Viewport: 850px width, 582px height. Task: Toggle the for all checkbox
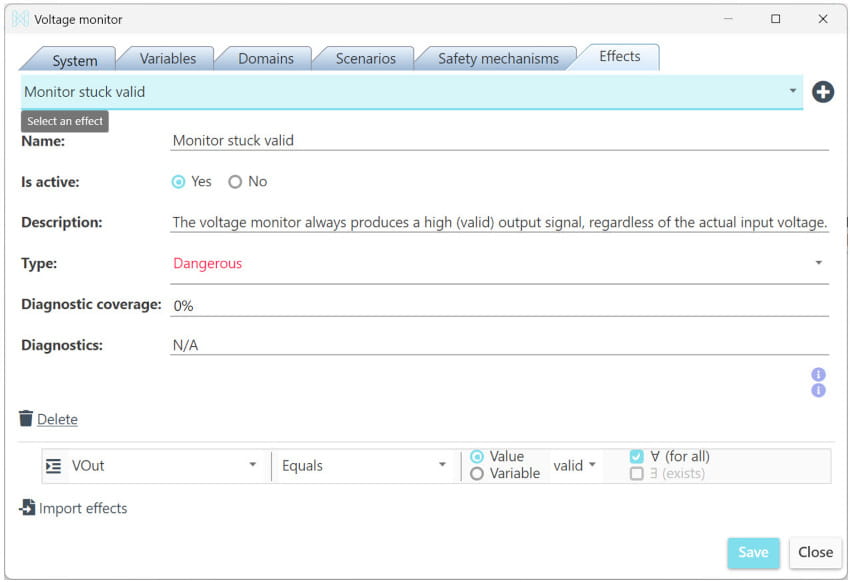click(x=636, y=457)
